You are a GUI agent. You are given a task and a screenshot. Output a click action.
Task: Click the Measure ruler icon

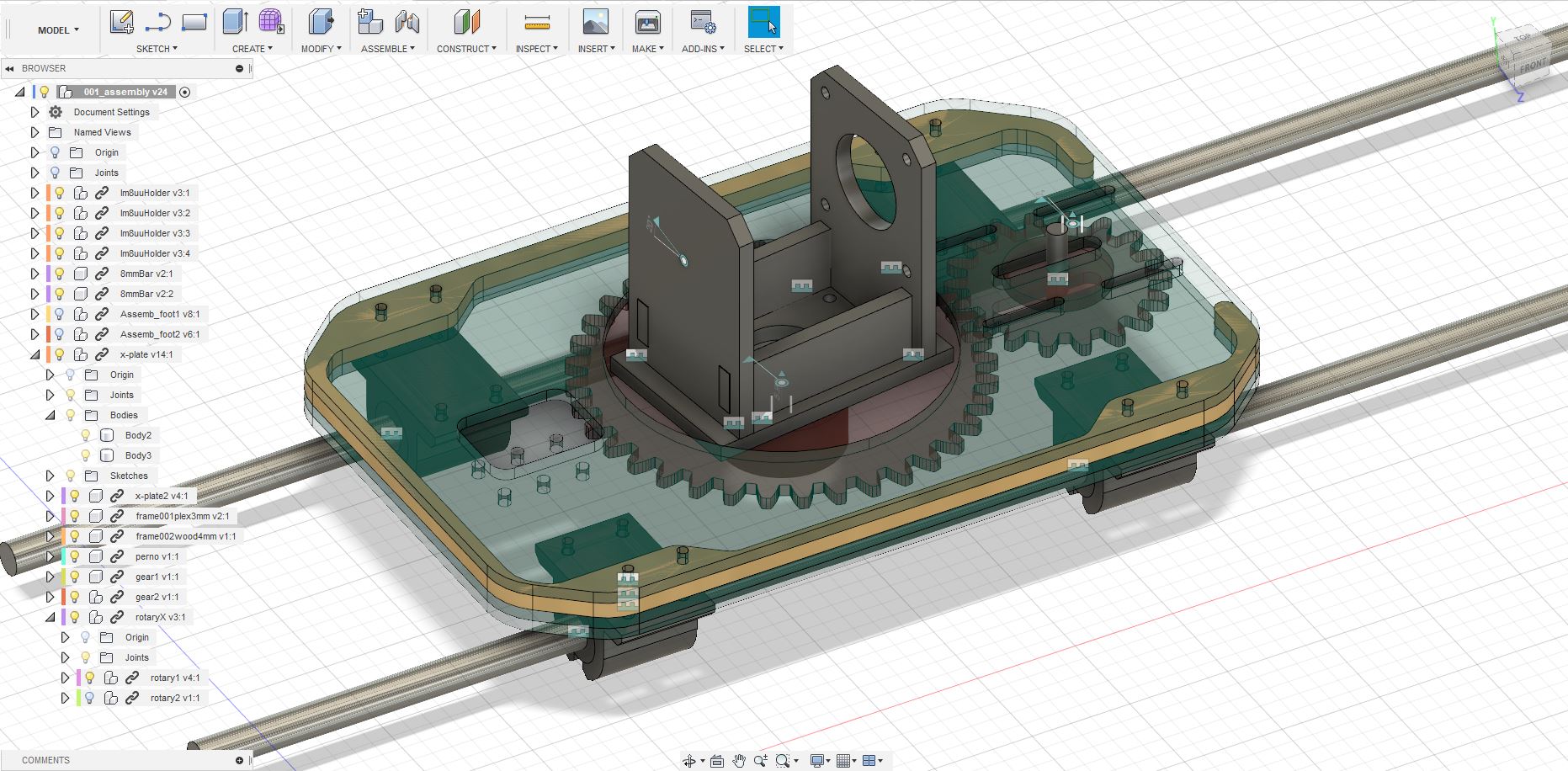point(536,23)
